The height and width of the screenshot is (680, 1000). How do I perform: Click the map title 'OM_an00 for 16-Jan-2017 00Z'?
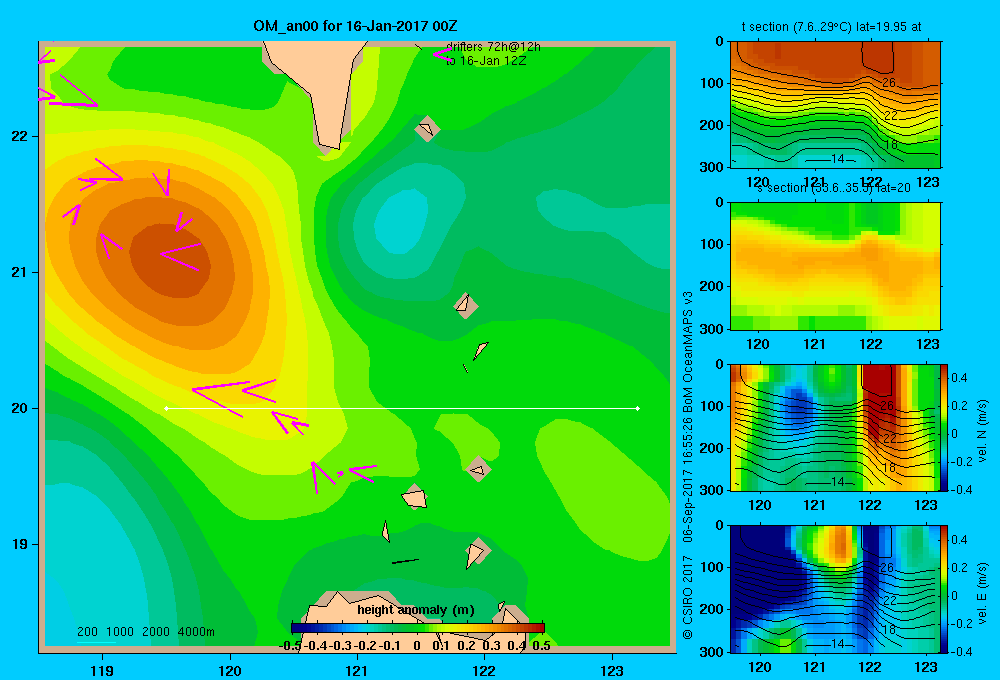click(x=355, y=26)
